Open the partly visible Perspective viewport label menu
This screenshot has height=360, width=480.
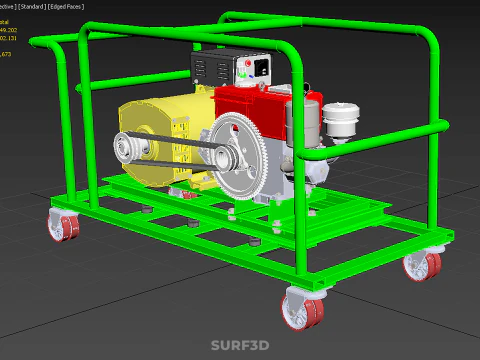pos(8,6)
